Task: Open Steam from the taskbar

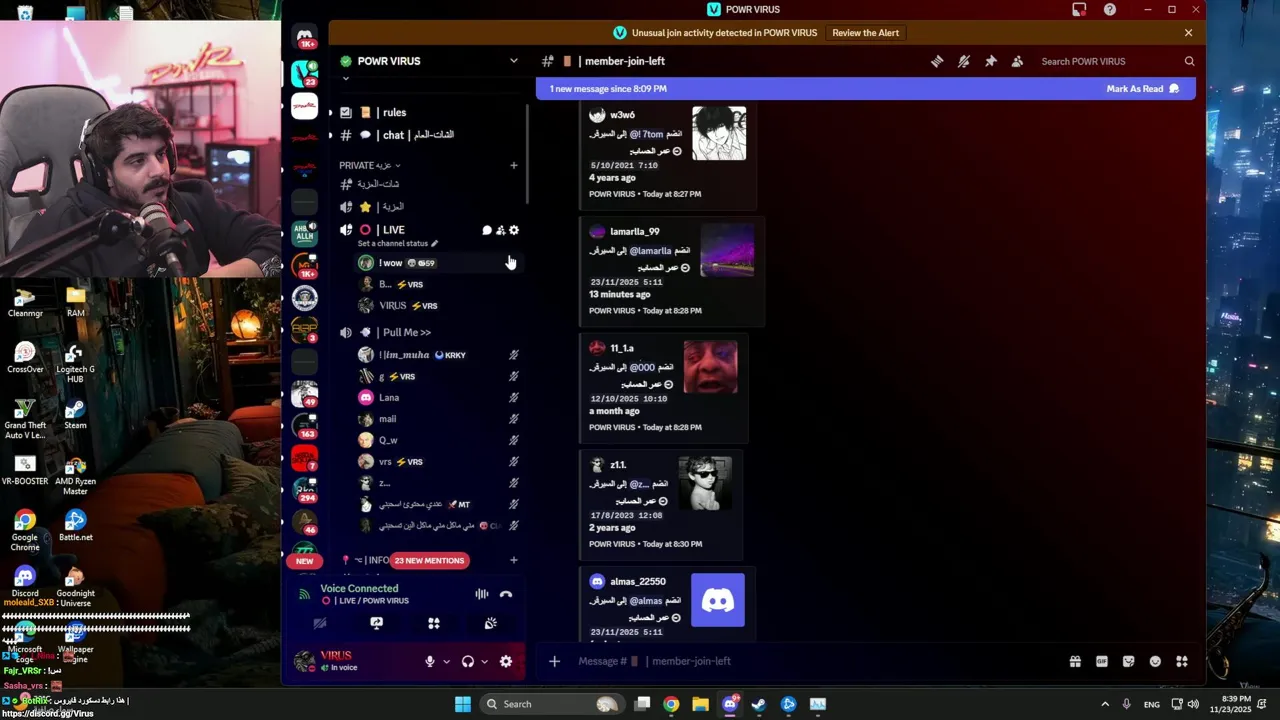Action: point(759,704)
